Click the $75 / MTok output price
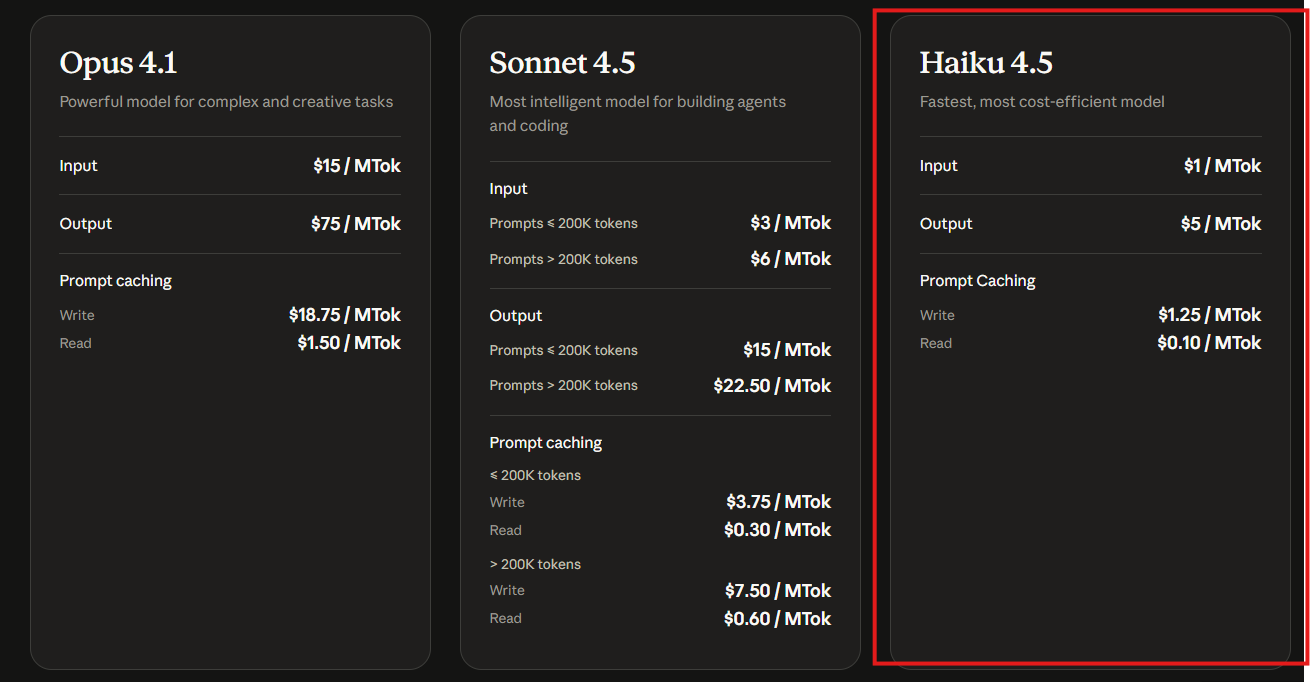The image size is (1310, 682). pyautogui.click(x=355, y=224)
